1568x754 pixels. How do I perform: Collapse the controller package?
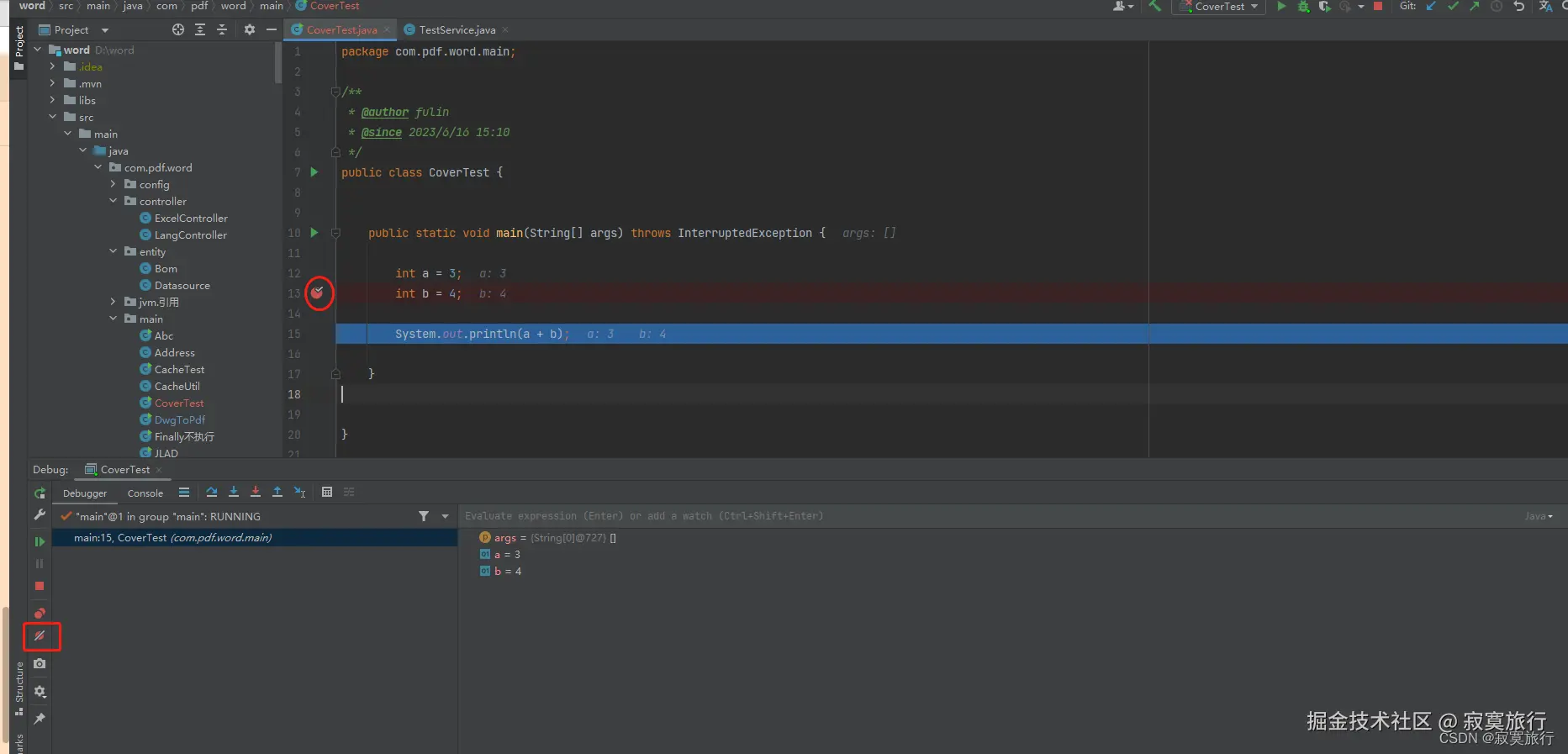(x=113, y=201)
